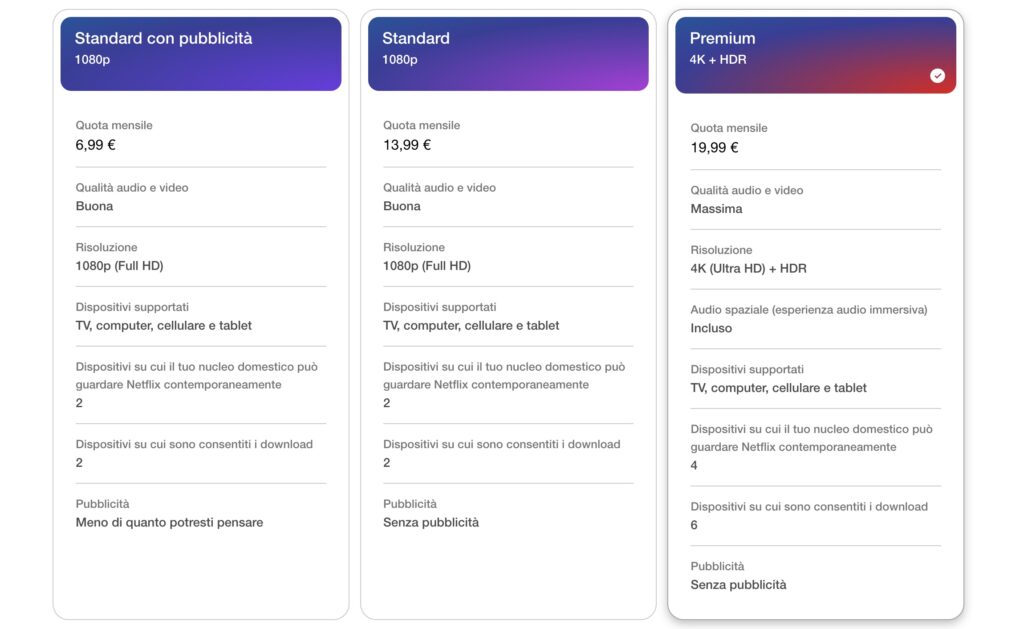Click the Audio spaziale Incluso value
The width and height of the screenshot is (1024, 629).
point(711,329)
